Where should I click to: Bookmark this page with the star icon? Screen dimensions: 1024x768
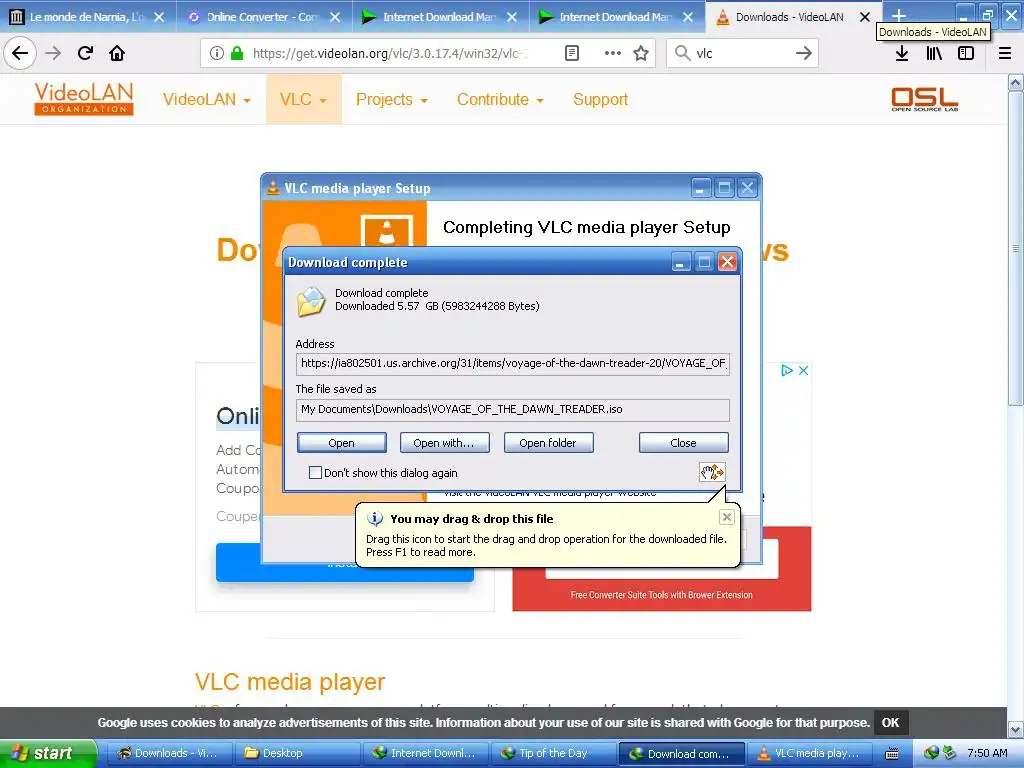coord(641,53)
